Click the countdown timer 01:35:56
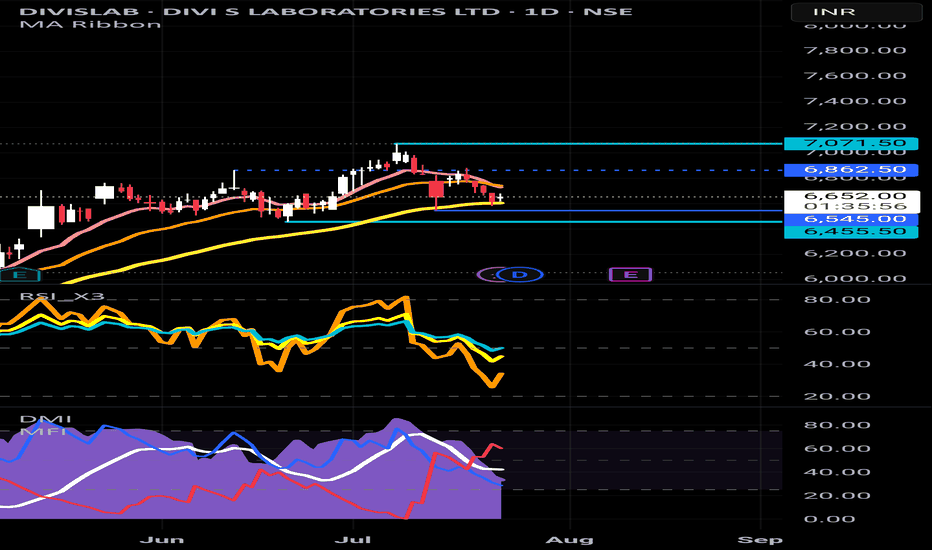Viewport: 932px width, 550px height. point(855,207)
